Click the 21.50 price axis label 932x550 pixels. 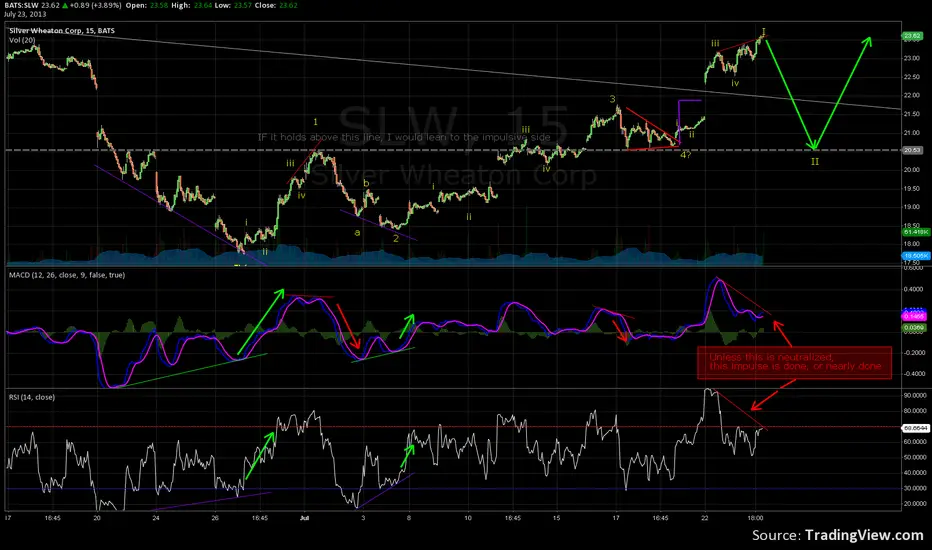click(x=912, y=114)
